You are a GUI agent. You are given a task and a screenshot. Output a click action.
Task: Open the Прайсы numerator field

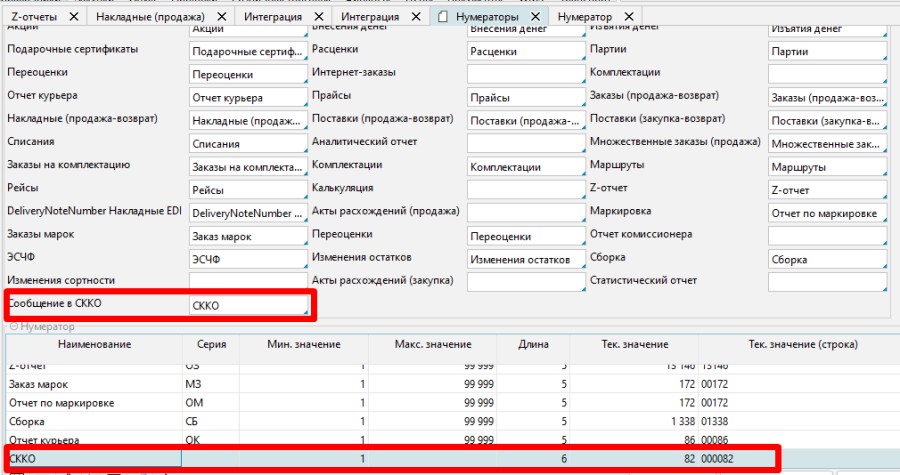[525, 97]
